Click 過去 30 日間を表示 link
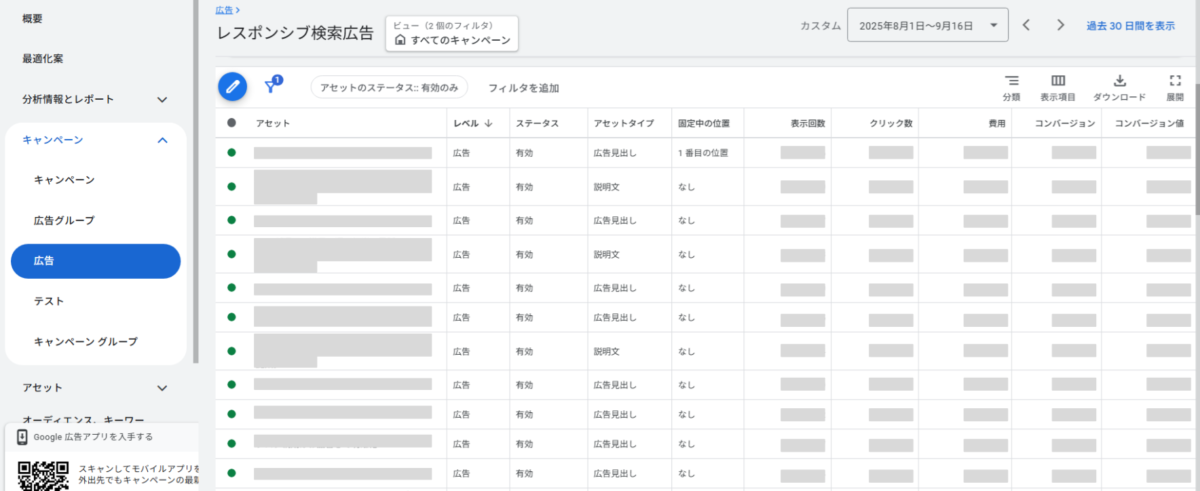Screen dimensions: 1200x491 pyautogui.click(x=1130, y=26)
